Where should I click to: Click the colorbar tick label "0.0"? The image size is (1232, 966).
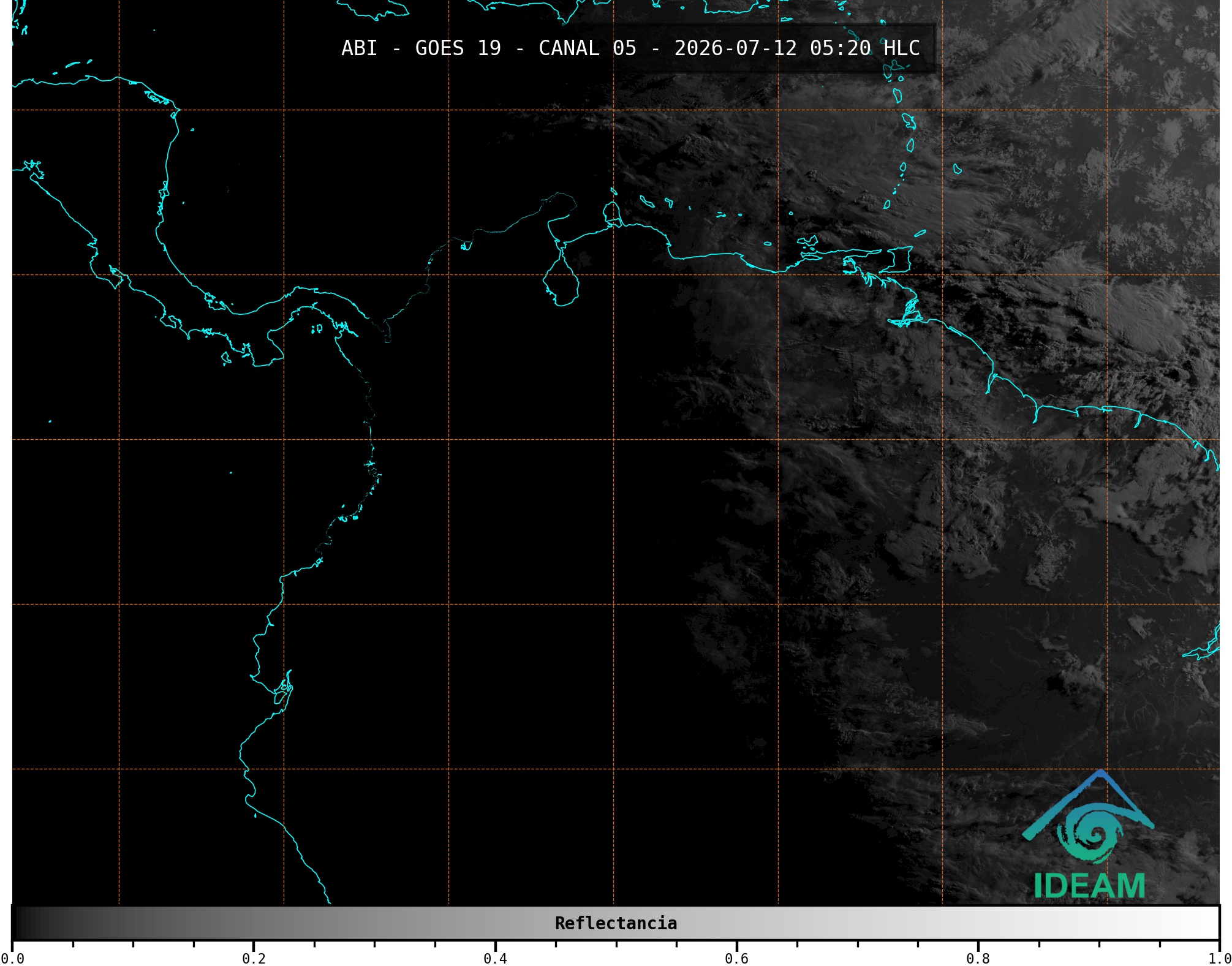click(12, 959)
